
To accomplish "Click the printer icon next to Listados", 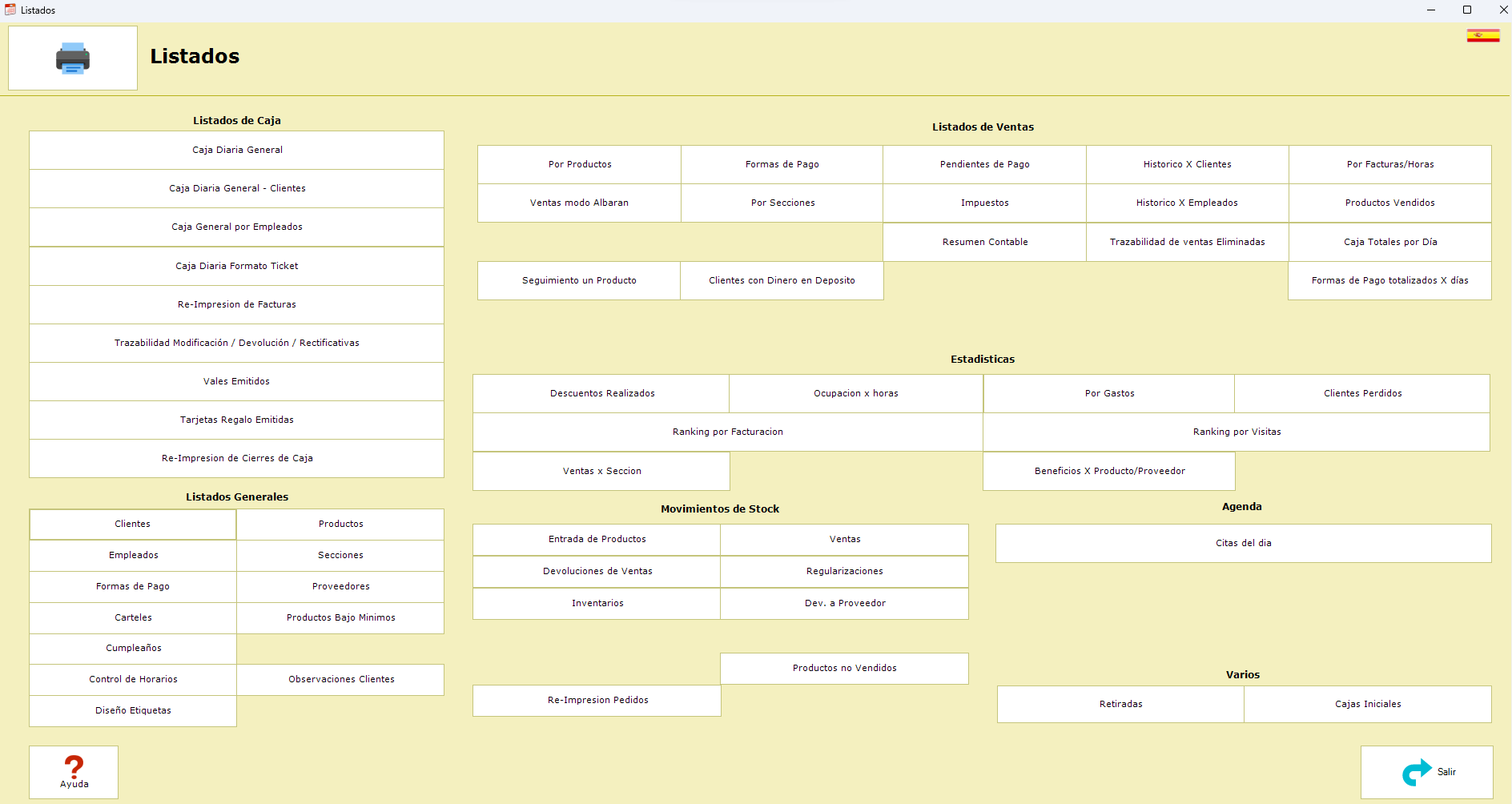I will coord(73,58).
